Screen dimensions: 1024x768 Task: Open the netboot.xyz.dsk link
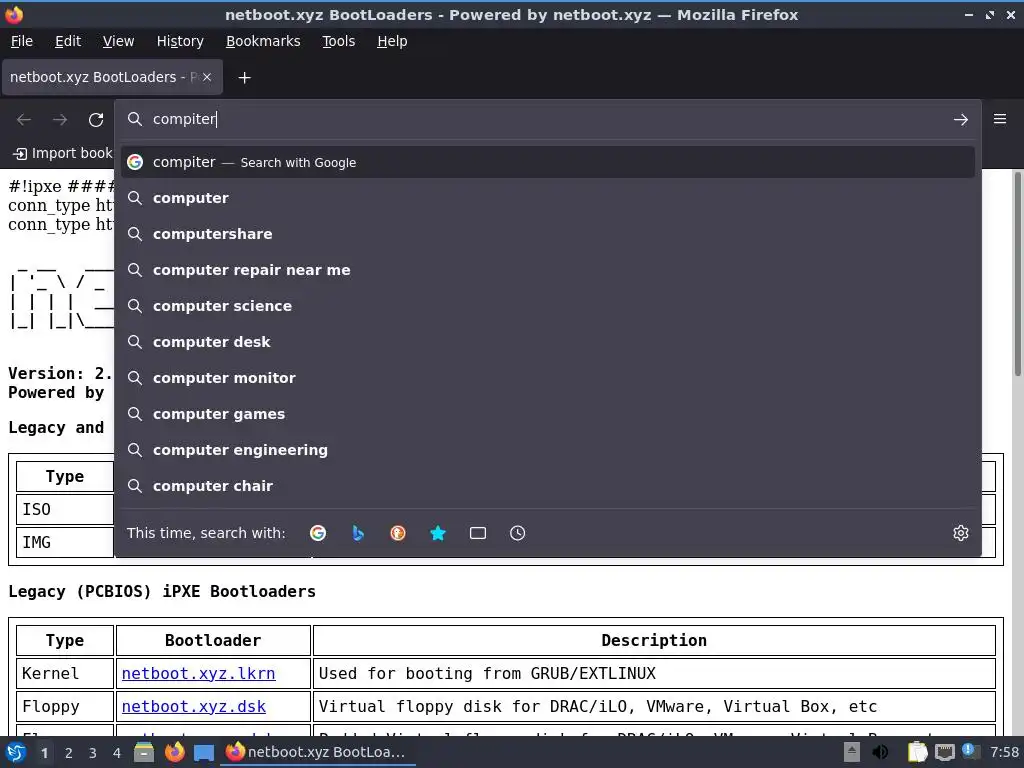(194, 707)
